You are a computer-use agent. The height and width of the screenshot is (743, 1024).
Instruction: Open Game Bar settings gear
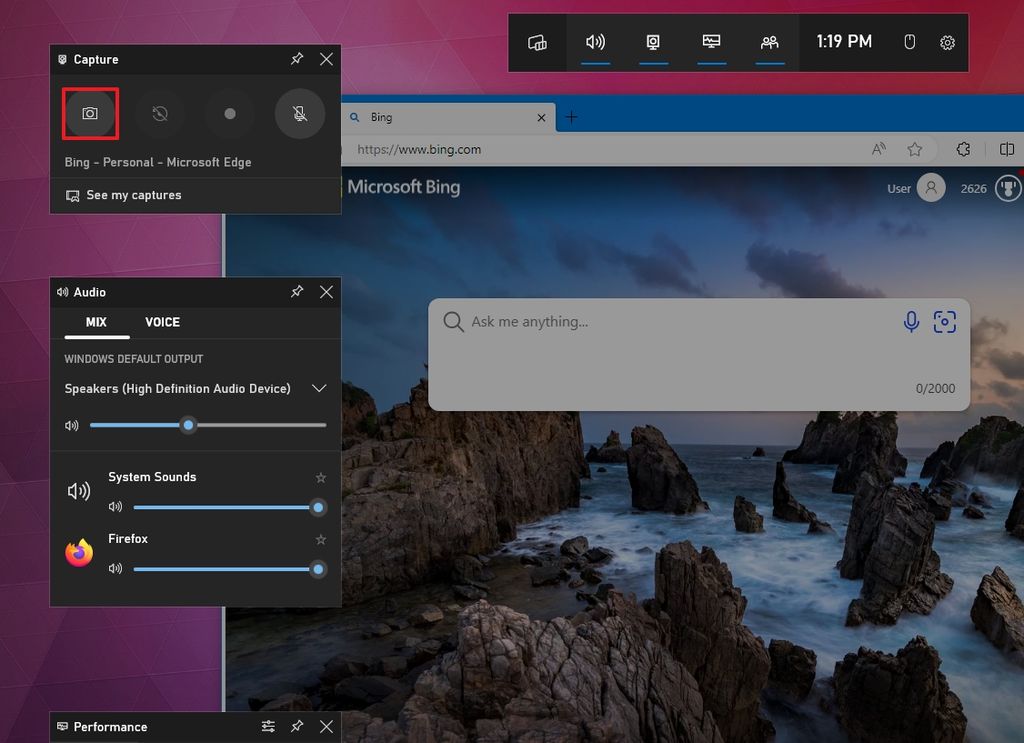(947, 42)
